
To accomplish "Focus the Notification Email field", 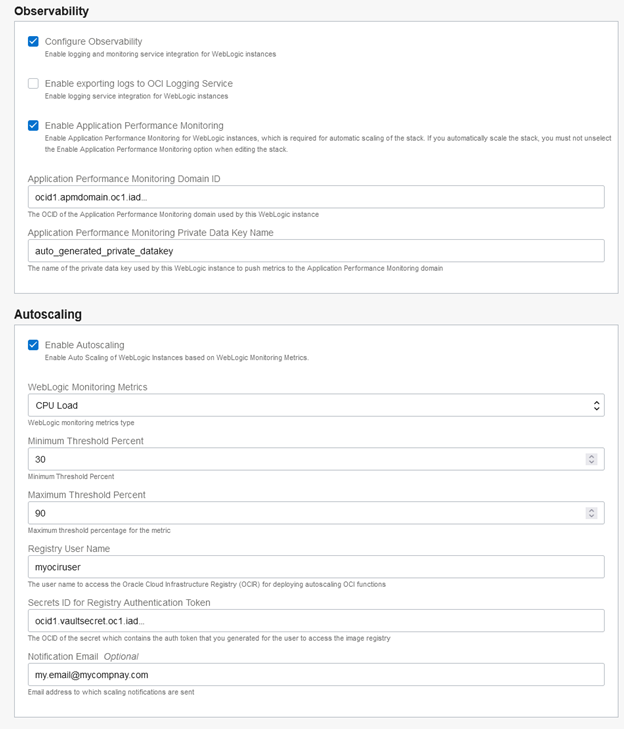I will (316, 675).
